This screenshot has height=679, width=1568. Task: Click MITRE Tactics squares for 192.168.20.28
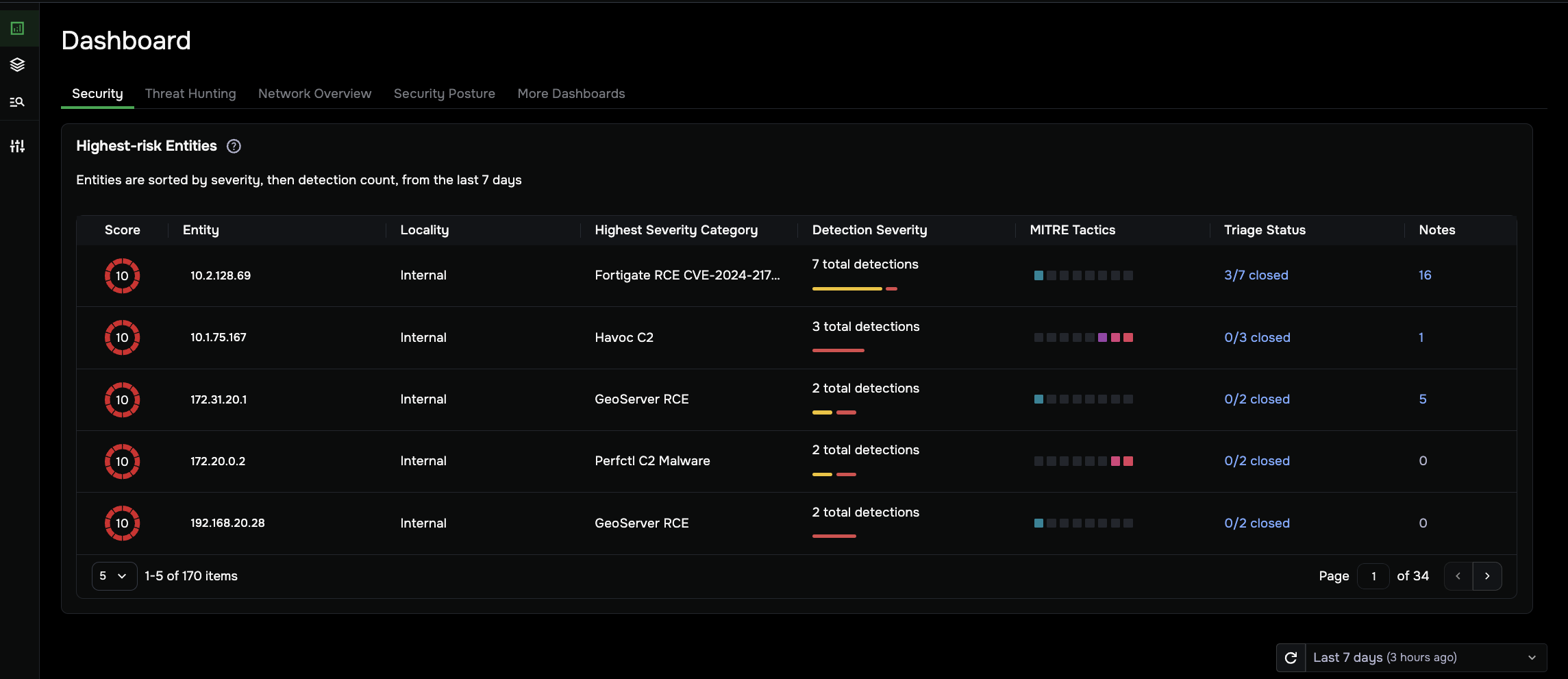pyautogui.click(x=1083, y=523)
